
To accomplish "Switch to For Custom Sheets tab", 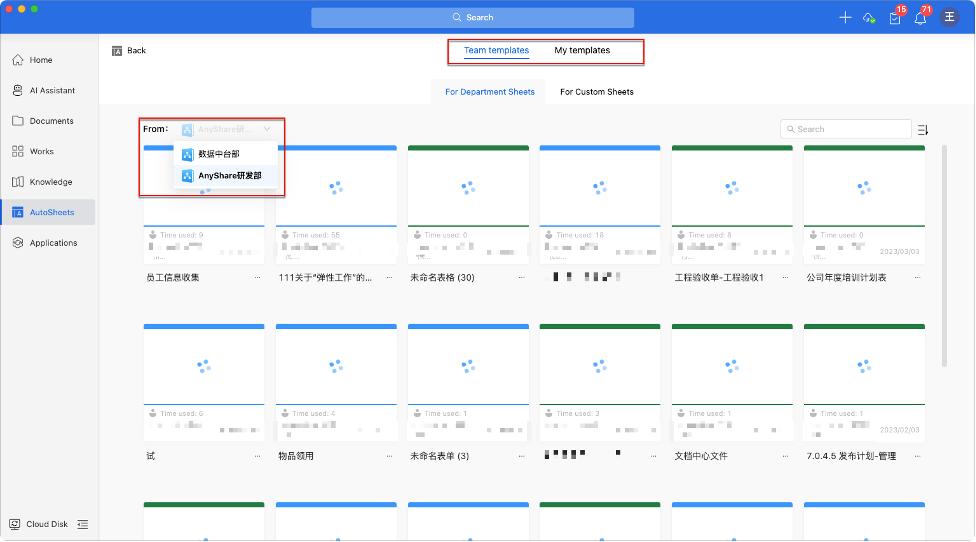I will point(596,92).
